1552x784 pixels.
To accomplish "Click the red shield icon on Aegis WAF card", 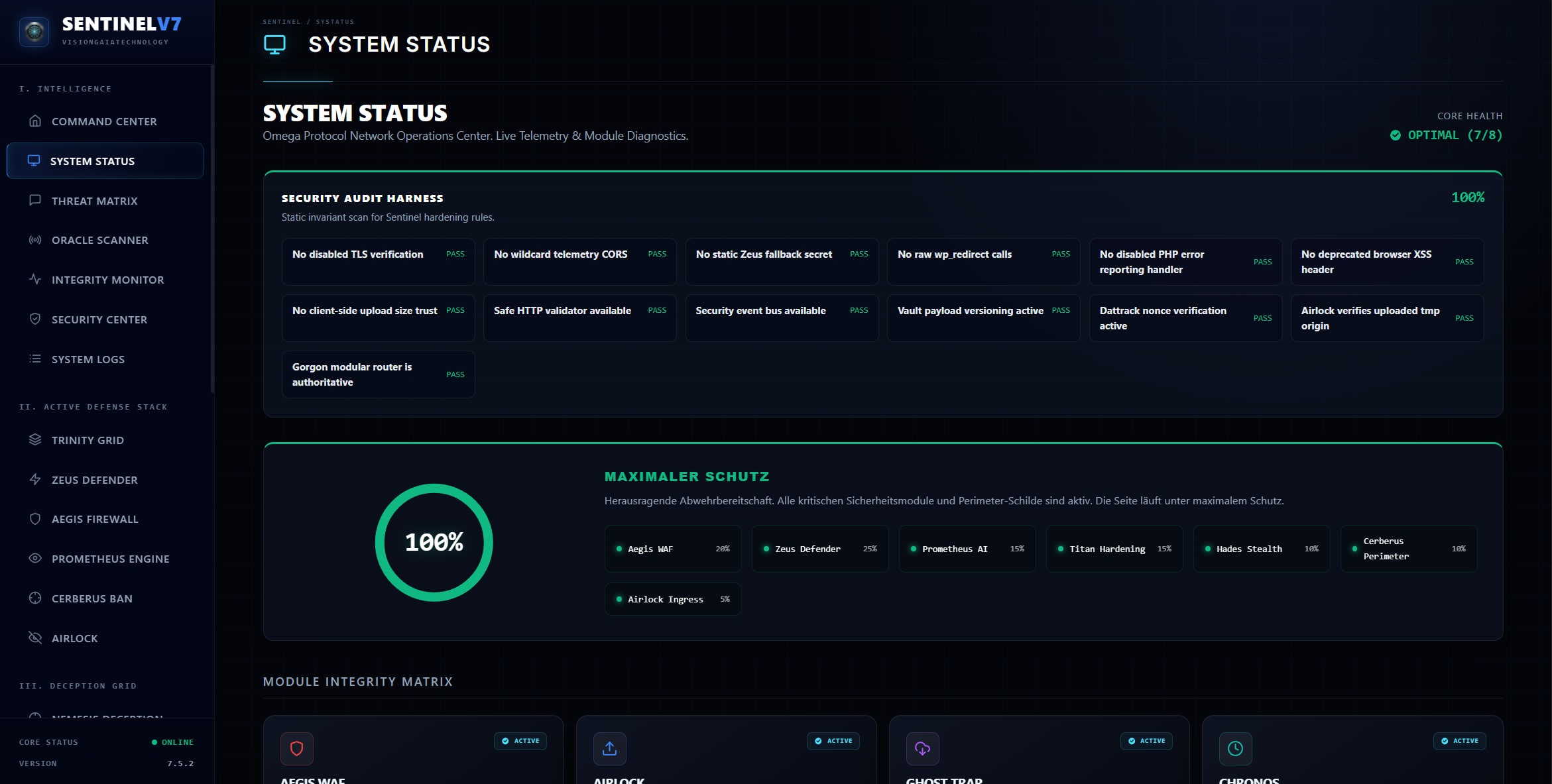I will [297, 749].
